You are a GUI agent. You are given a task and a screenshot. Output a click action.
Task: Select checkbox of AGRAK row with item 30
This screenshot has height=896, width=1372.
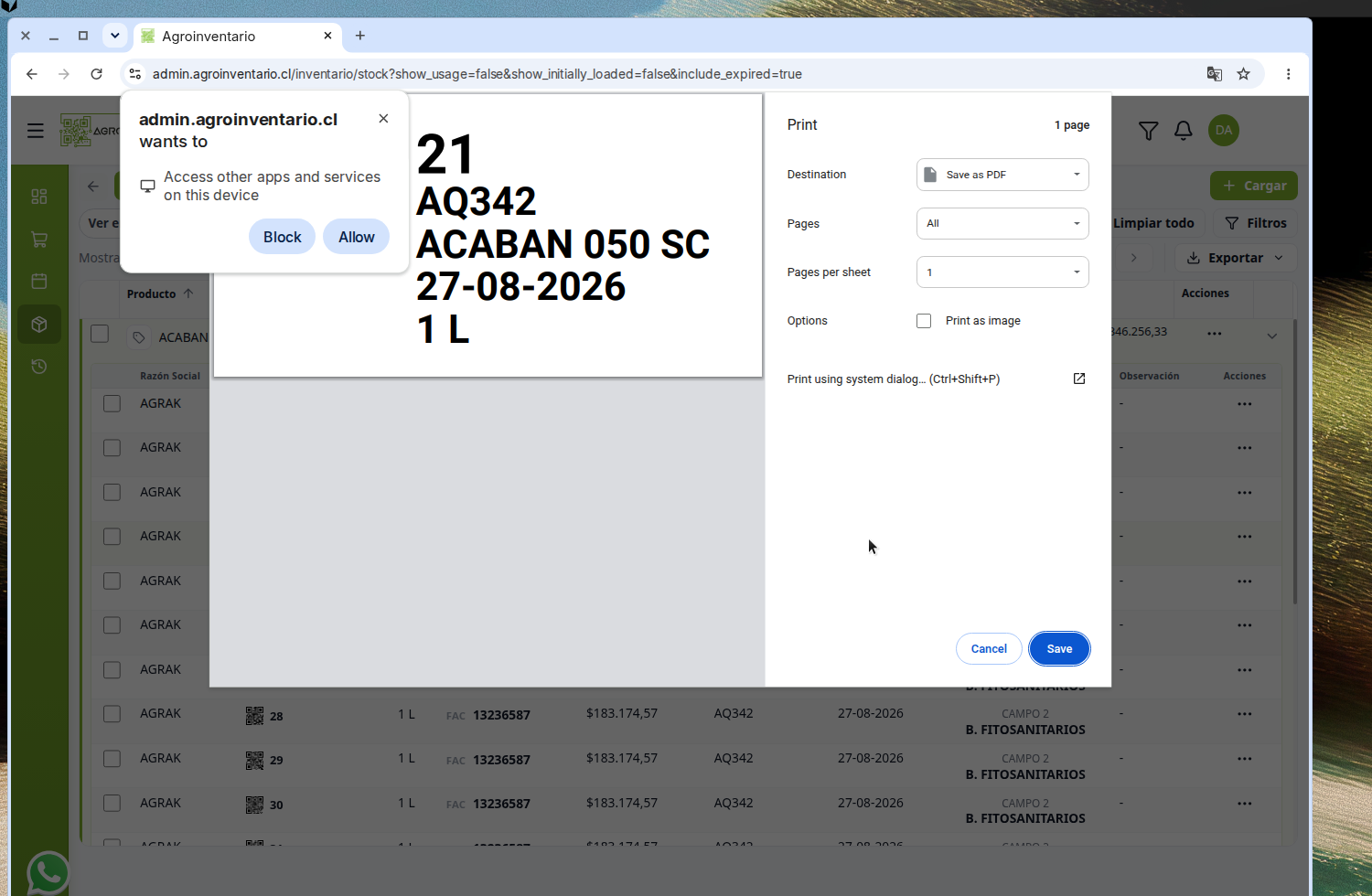(x=112, y=804)
